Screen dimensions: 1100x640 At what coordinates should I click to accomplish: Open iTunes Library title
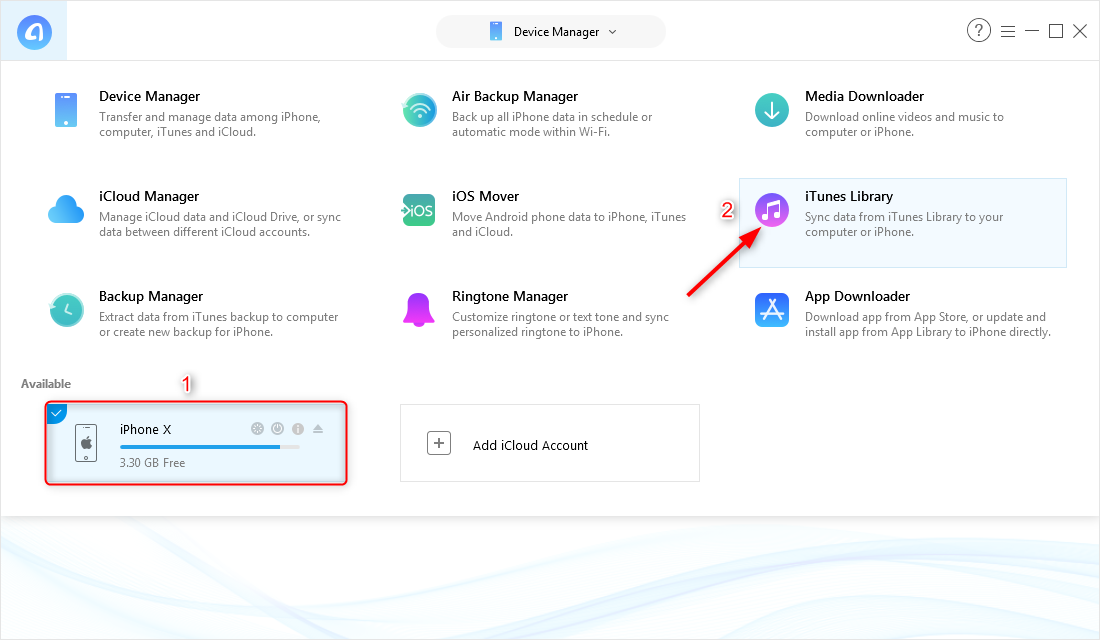[849, 196]
